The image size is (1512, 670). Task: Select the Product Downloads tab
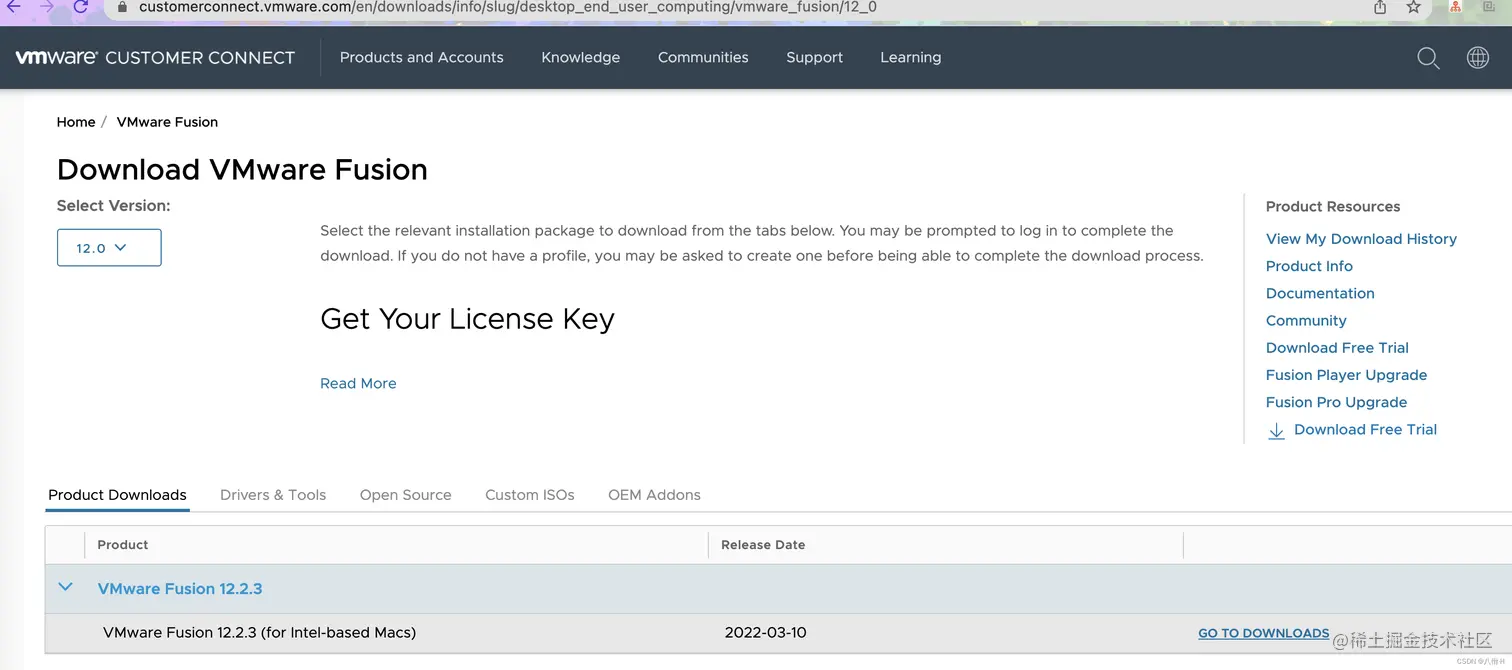[117, 495]
